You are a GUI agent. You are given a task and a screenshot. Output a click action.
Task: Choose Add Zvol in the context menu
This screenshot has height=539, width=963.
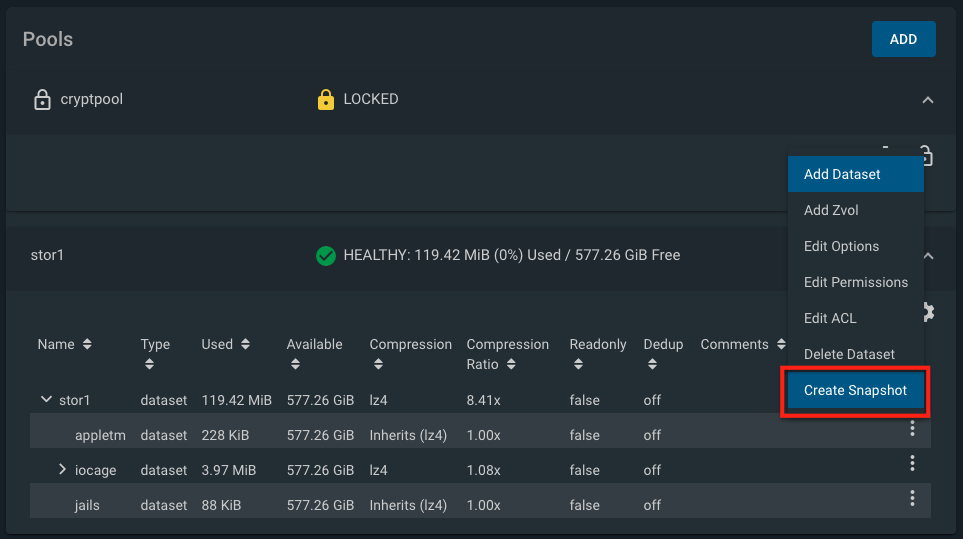(831, 210)
